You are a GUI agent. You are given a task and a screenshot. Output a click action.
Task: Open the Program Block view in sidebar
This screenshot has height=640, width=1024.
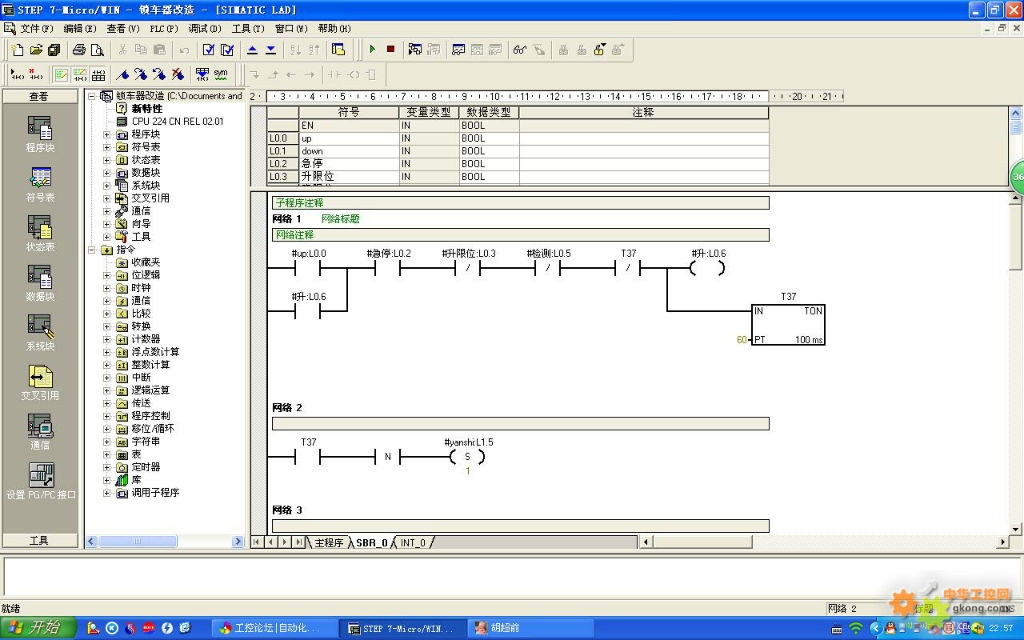tap(40, 135)
